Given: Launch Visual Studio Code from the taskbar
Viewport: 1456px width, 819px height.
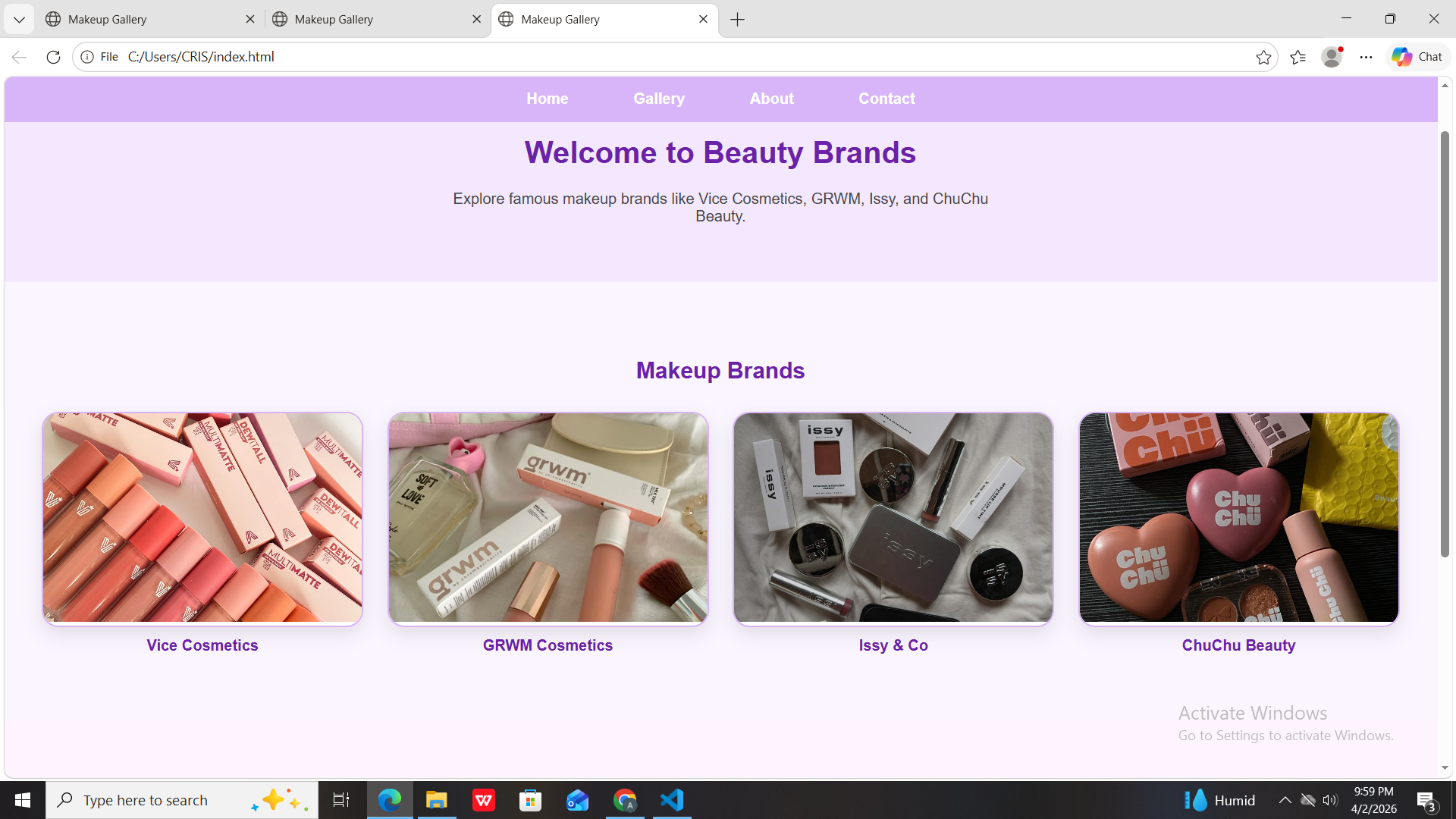Looking at the screenshot, I should tap(671, 799).
